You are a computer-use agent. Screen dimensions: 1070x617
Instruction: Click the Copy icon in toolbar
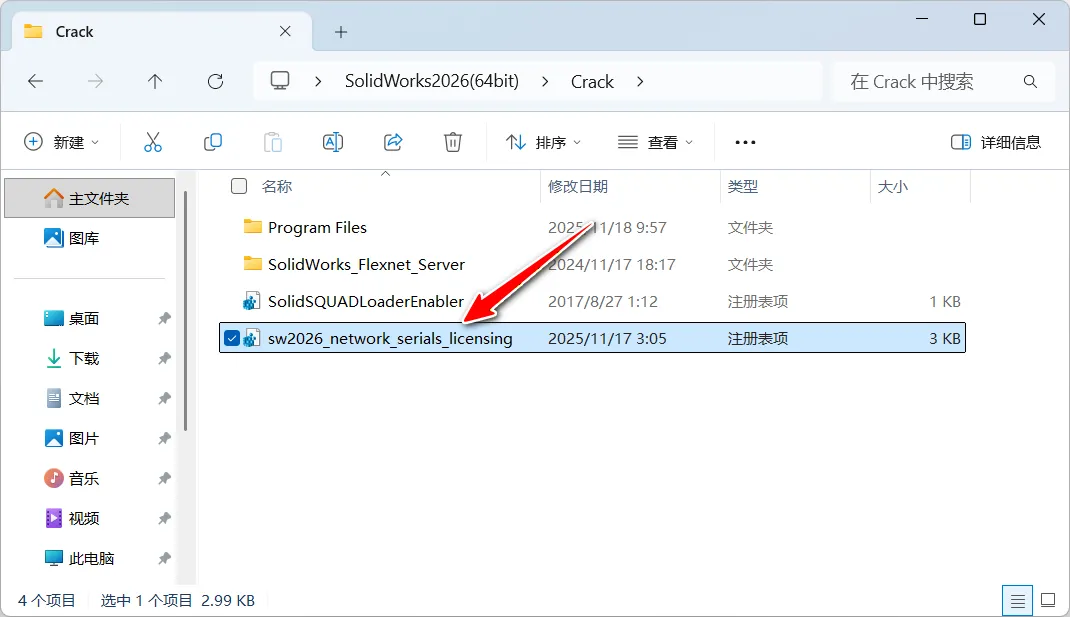point(213,142)
